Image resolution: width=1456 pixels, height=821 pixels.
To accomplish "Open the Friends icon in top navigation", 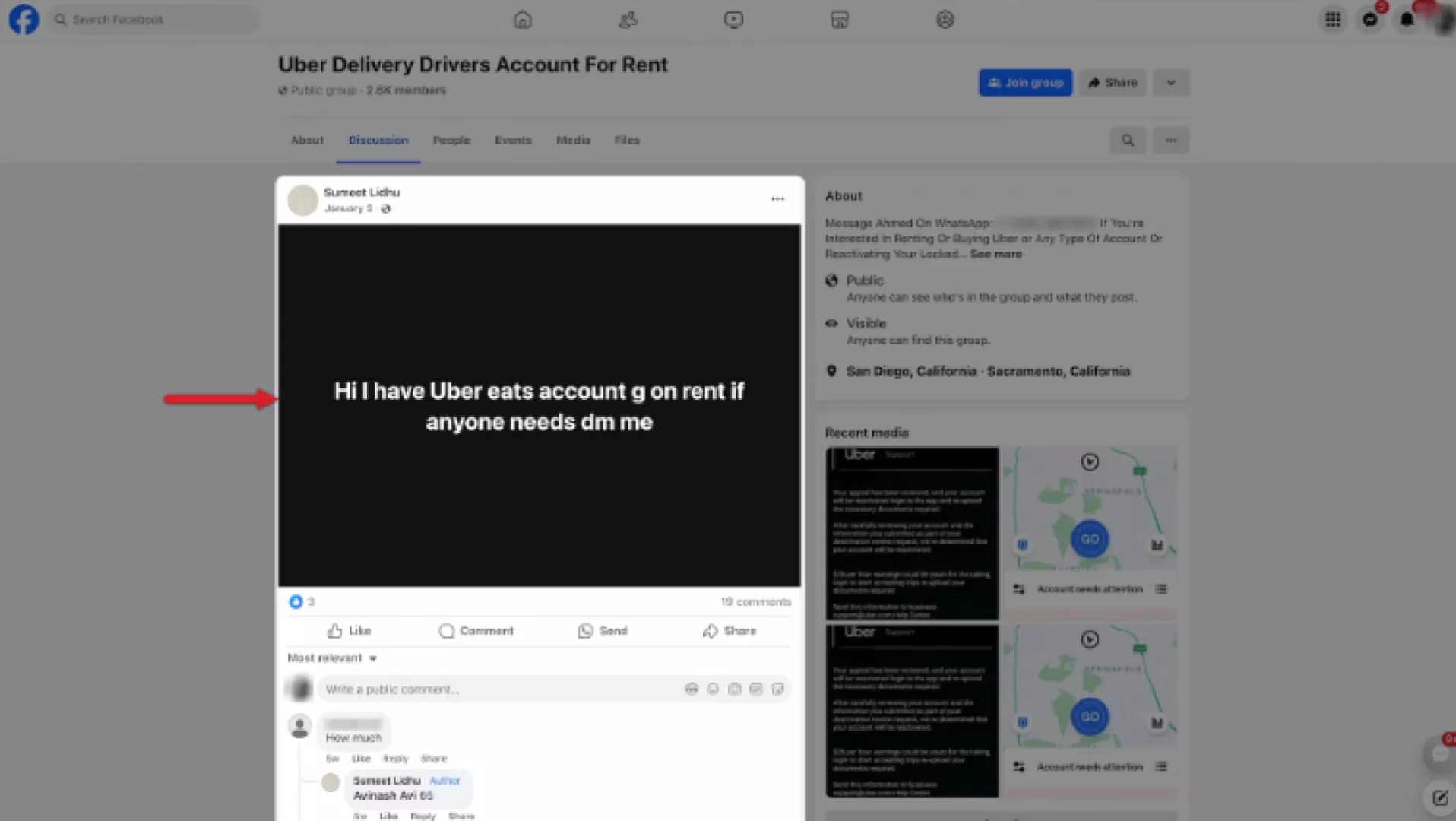I will (x=628, y=20).
